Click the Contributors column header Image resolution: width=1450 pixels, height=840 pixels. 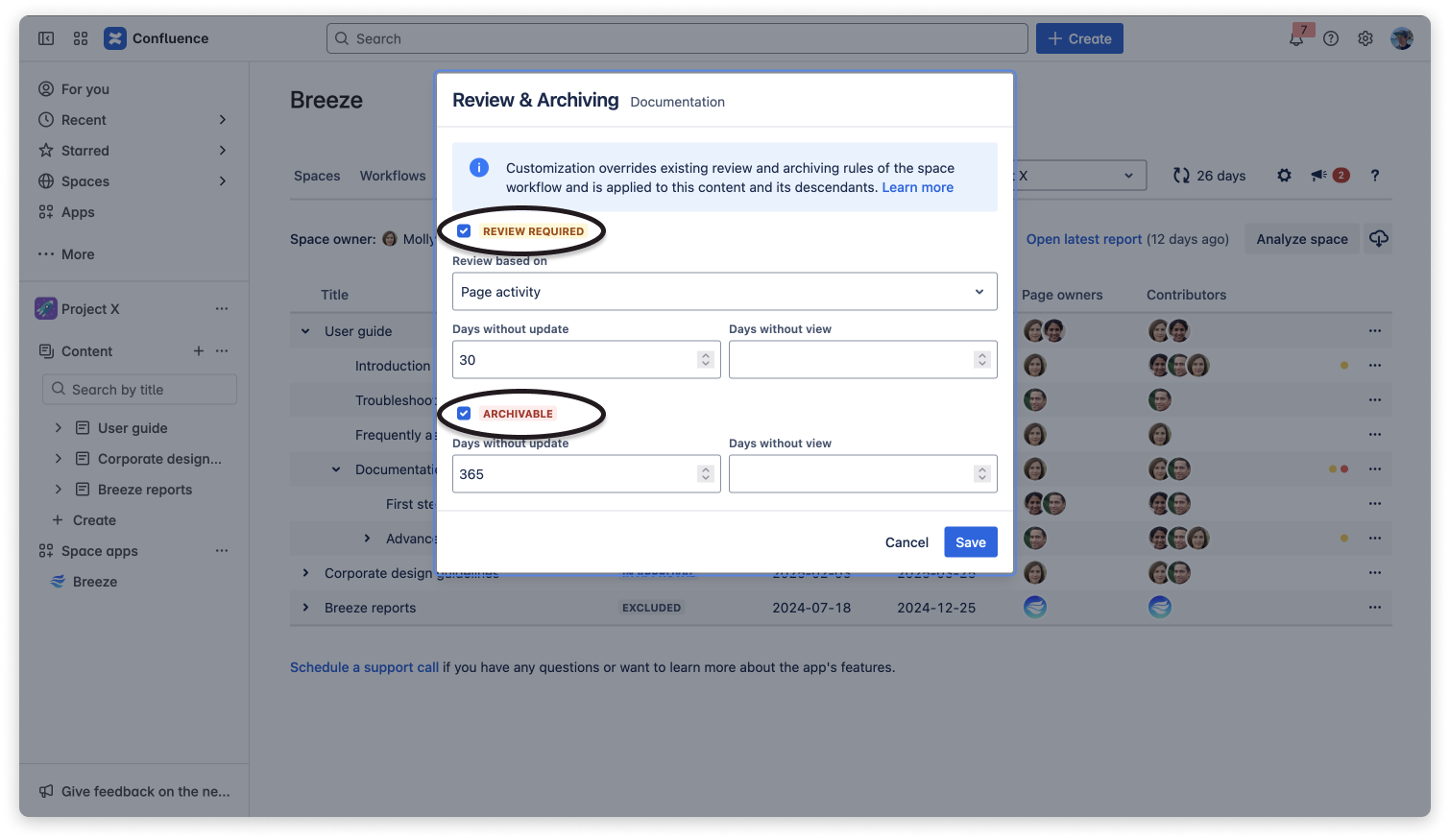[1186, 295]
